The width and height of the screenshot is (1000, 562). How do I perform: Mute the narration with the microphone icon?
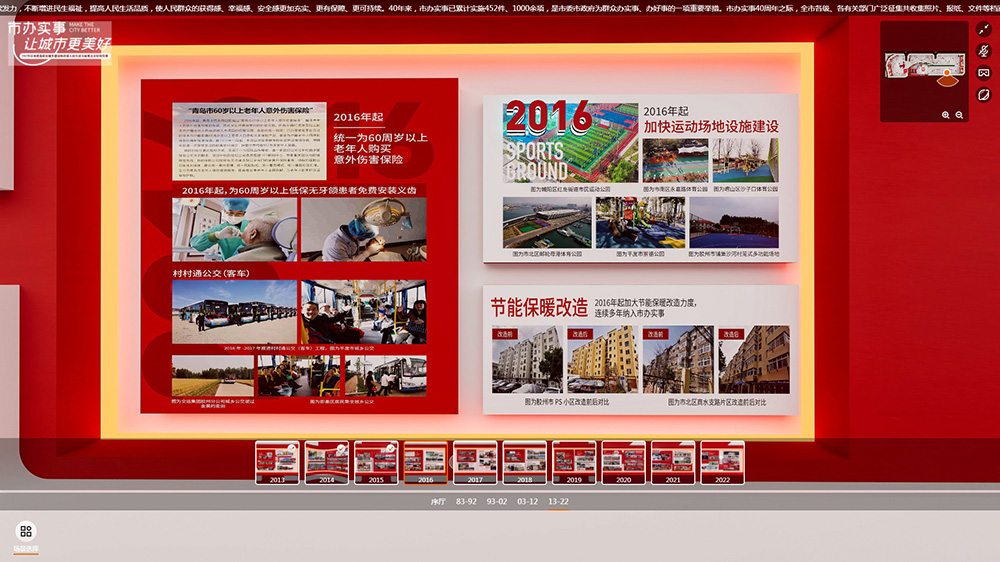[x=984, y=51]
